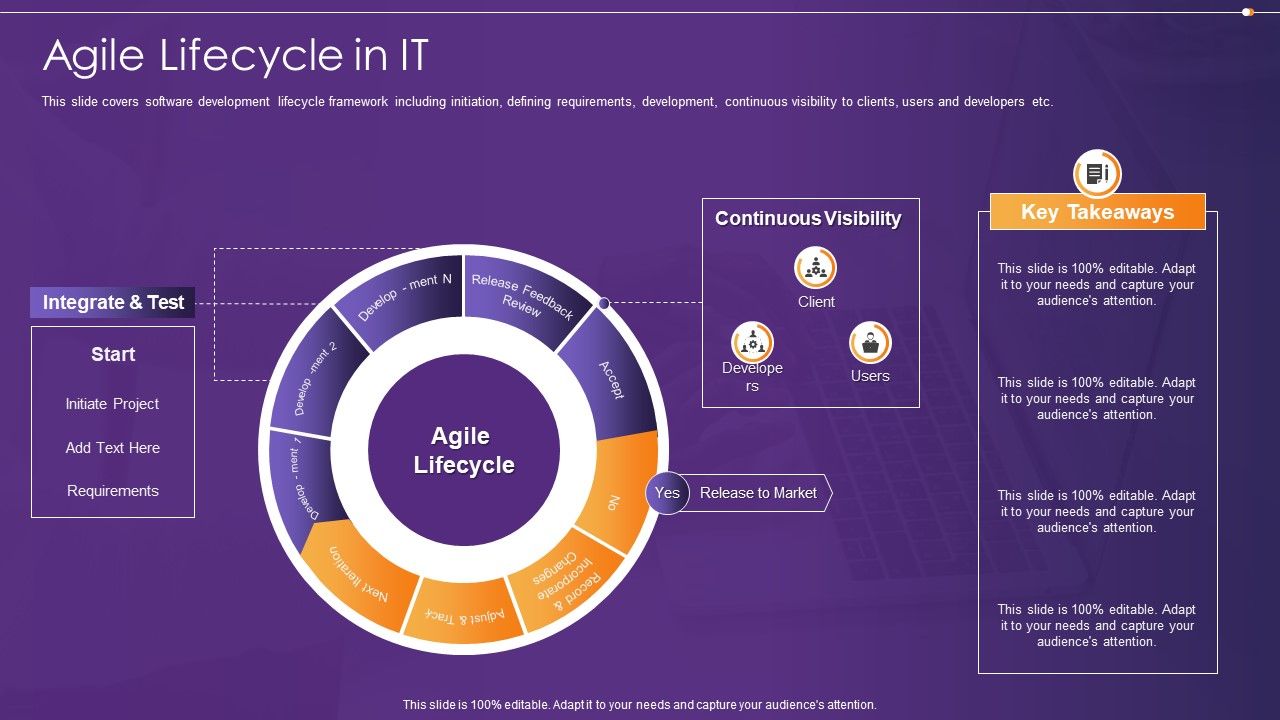The height and width of the screenshot is (720, 1280).
Task: Click the third Key Takeaways paragraph
Action: click(x=1097, y=511)
